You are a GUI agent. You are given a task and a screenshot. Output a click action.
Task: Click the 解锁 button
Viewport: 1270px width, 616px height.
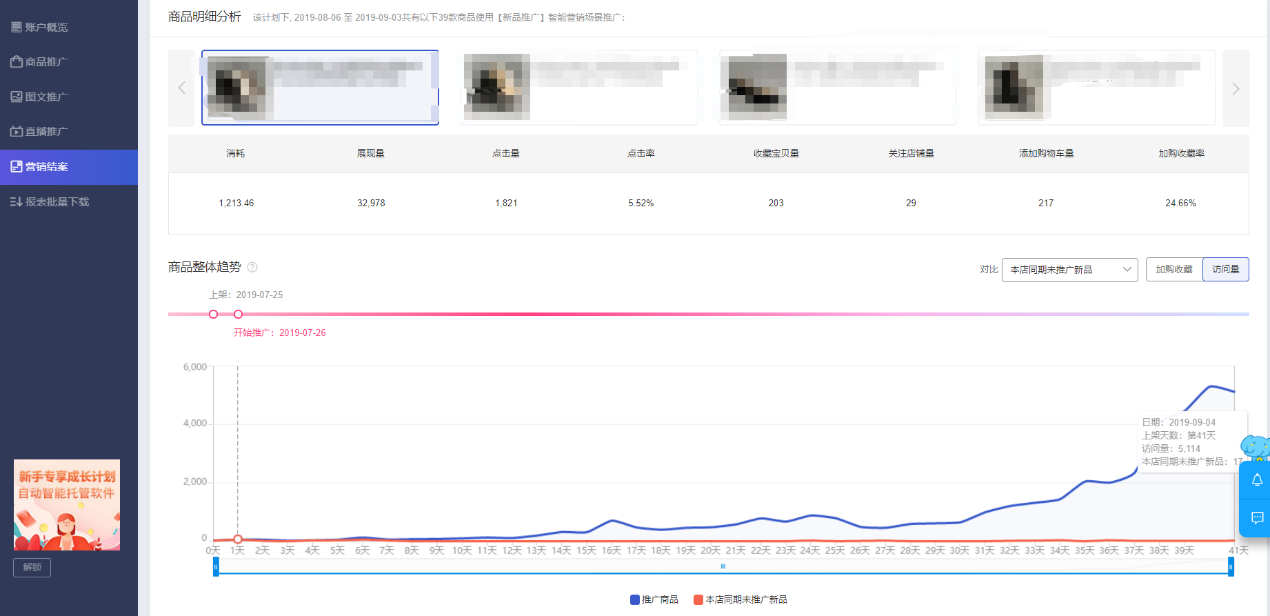coord(32,568)
